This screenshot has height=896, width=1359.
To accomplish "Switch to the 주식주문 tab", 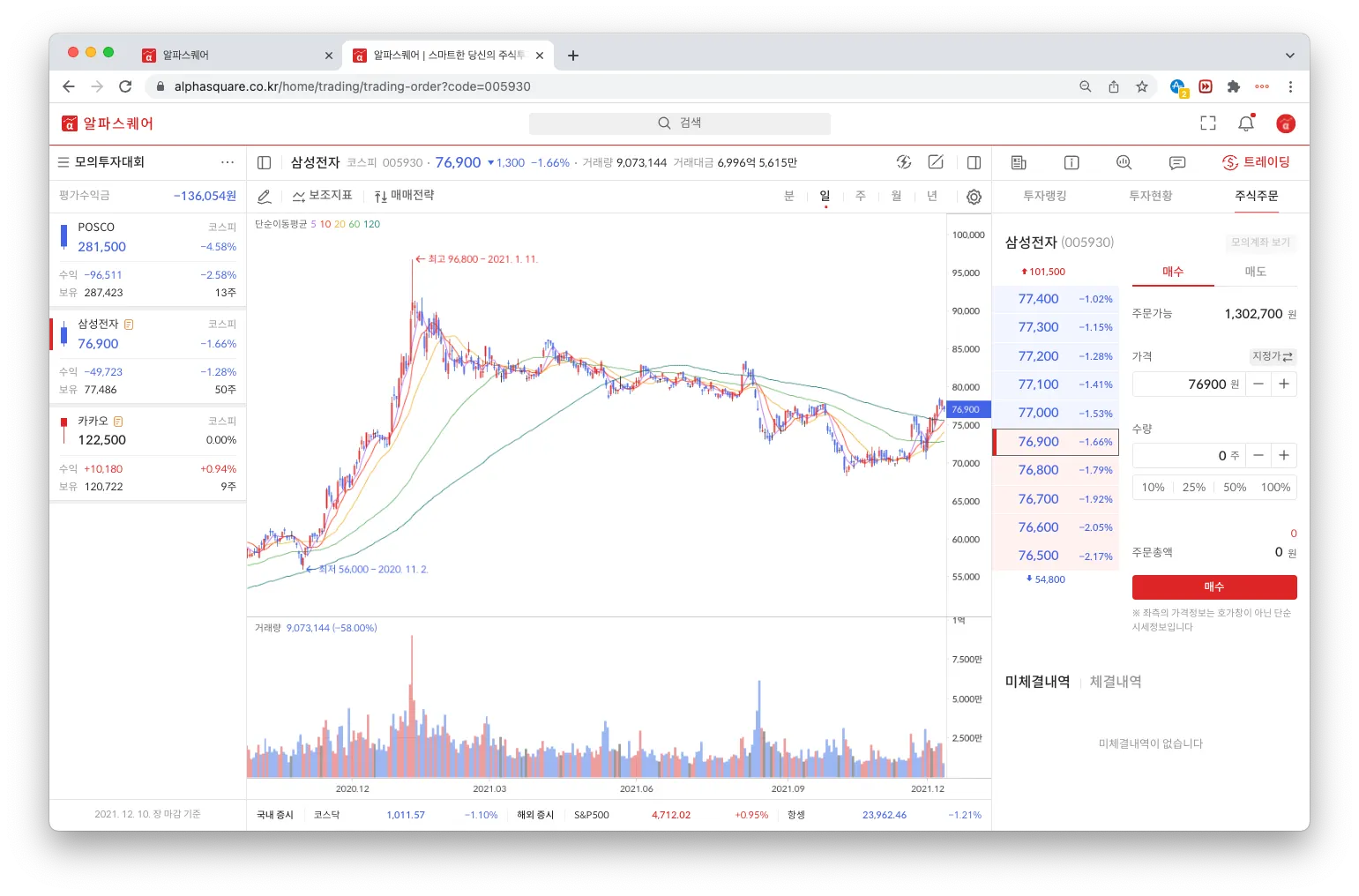I will (1257, 196).
